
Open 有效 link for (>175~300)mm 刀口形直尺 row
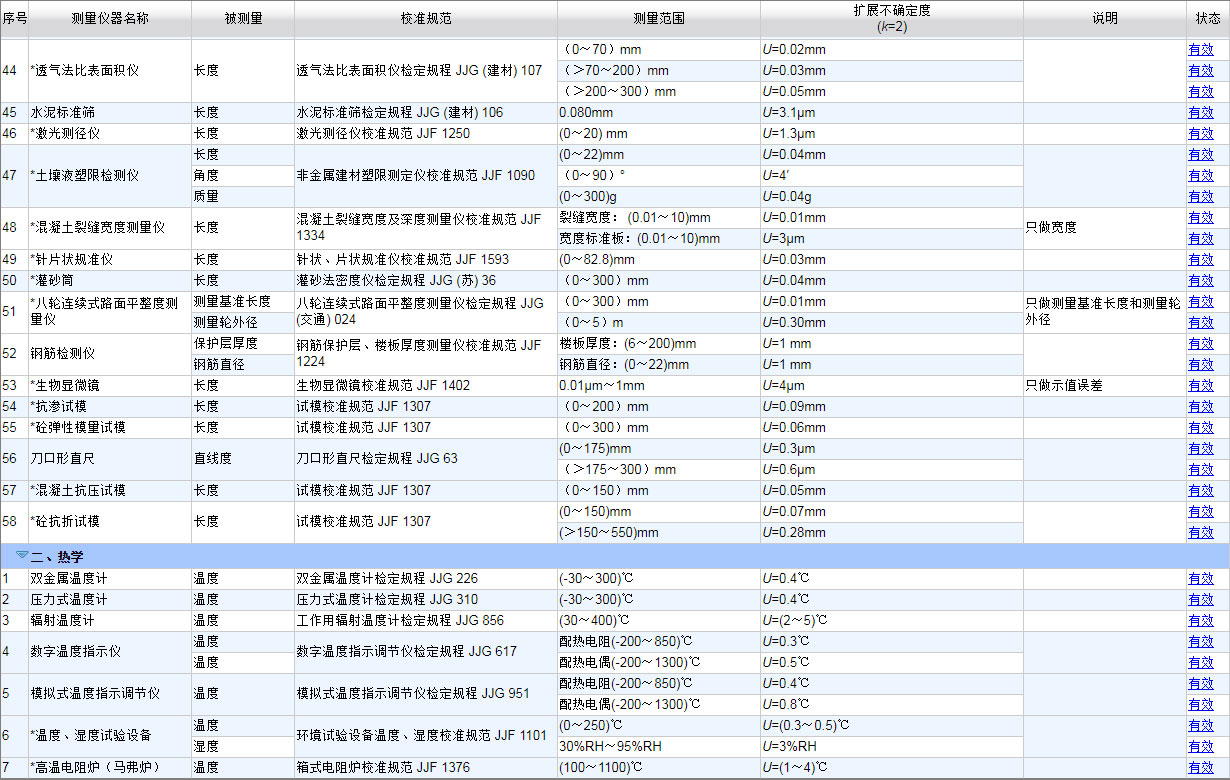(1200, 469)
